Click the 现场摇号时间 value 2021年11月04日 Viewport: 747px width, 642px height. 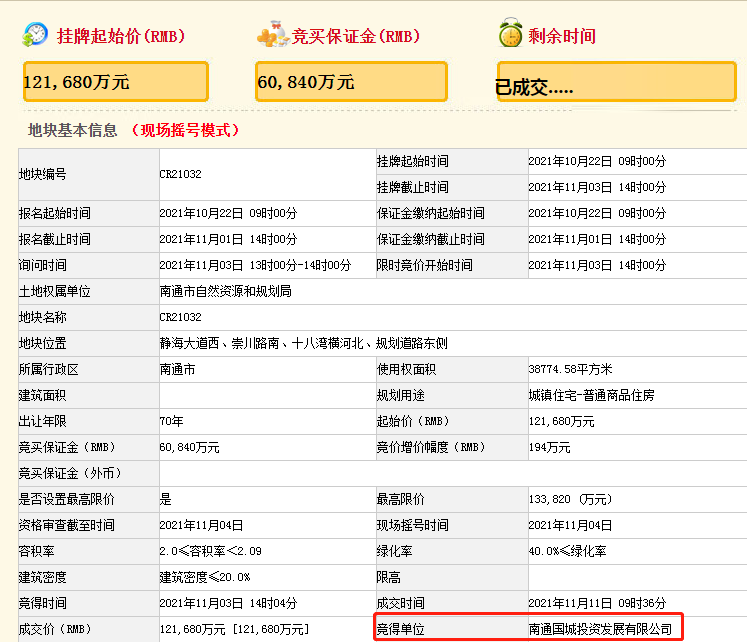coord(570,525)
